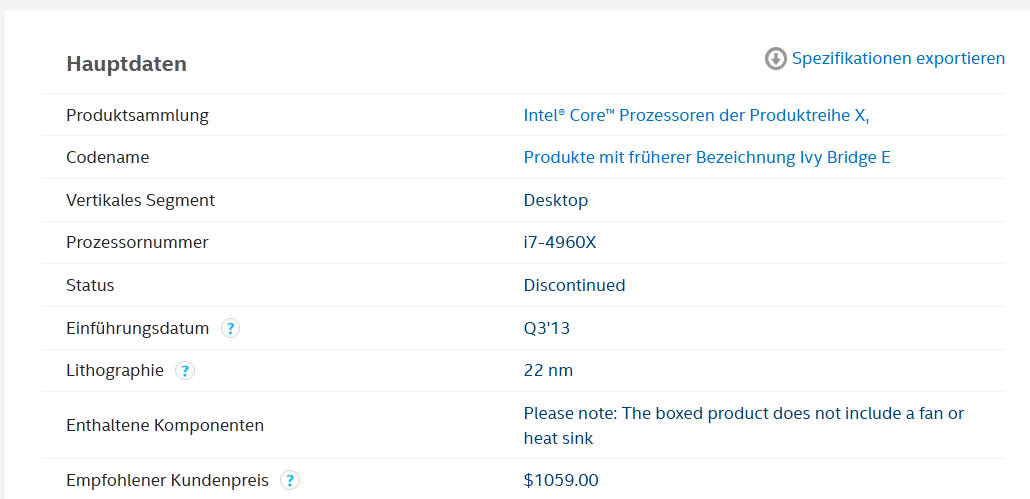Show help for Lithographie question mark

click(185, 371)
